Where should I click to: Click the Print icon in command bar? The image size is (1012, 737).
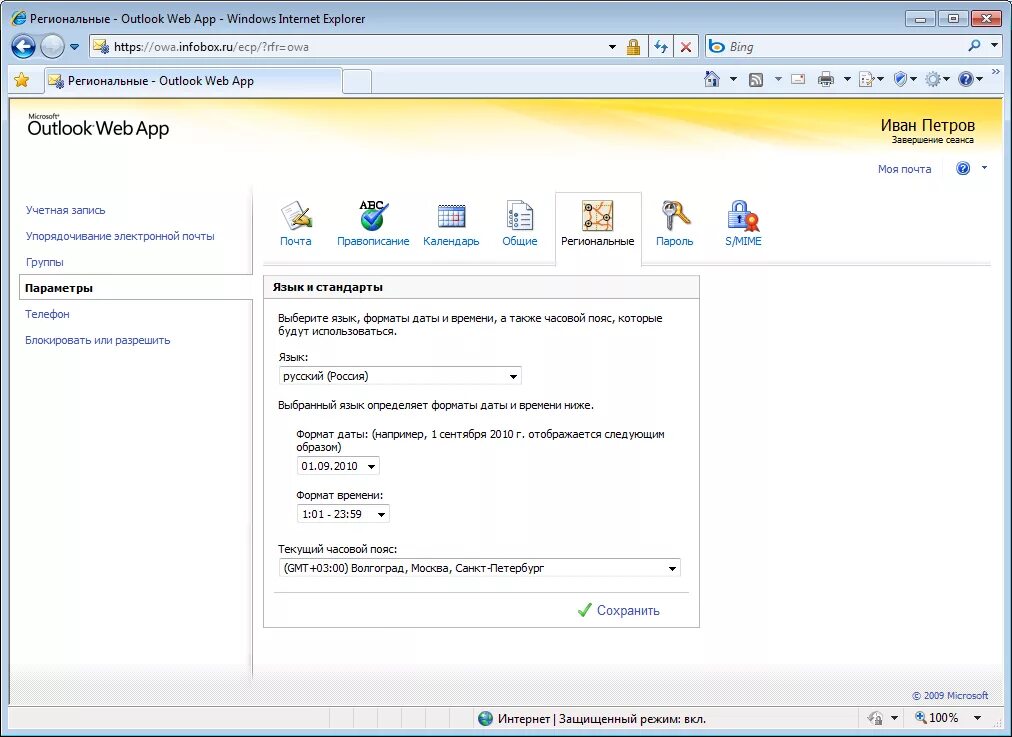pyautogui.click(x=825, y=79)
